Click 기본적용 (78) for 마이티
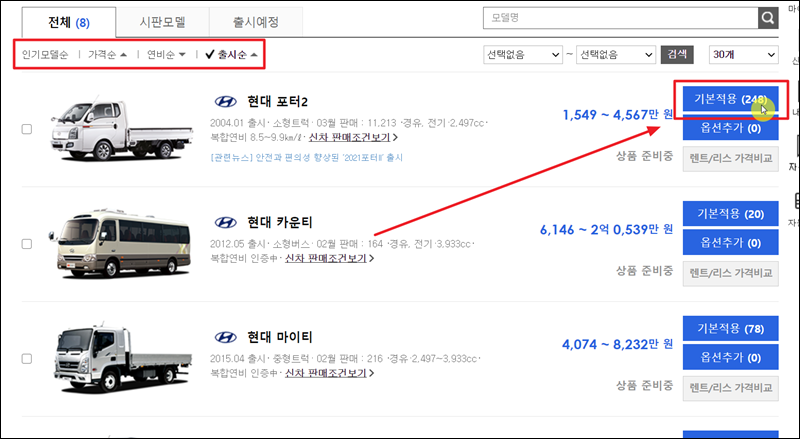 point(731,329)
